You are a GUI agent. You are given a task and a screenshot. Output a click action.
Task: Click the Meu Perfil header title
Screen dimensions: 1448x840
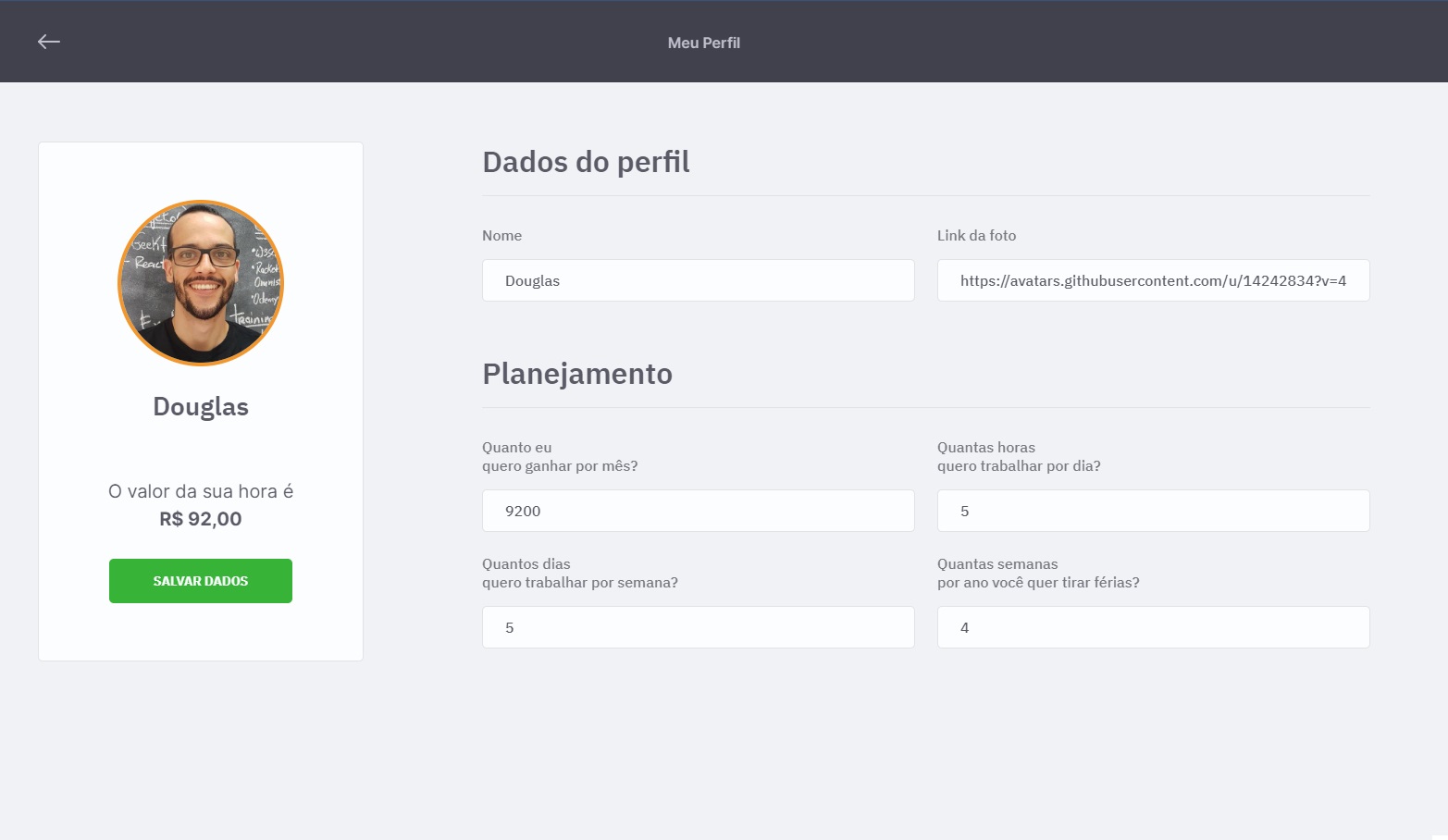pos(704,43)
